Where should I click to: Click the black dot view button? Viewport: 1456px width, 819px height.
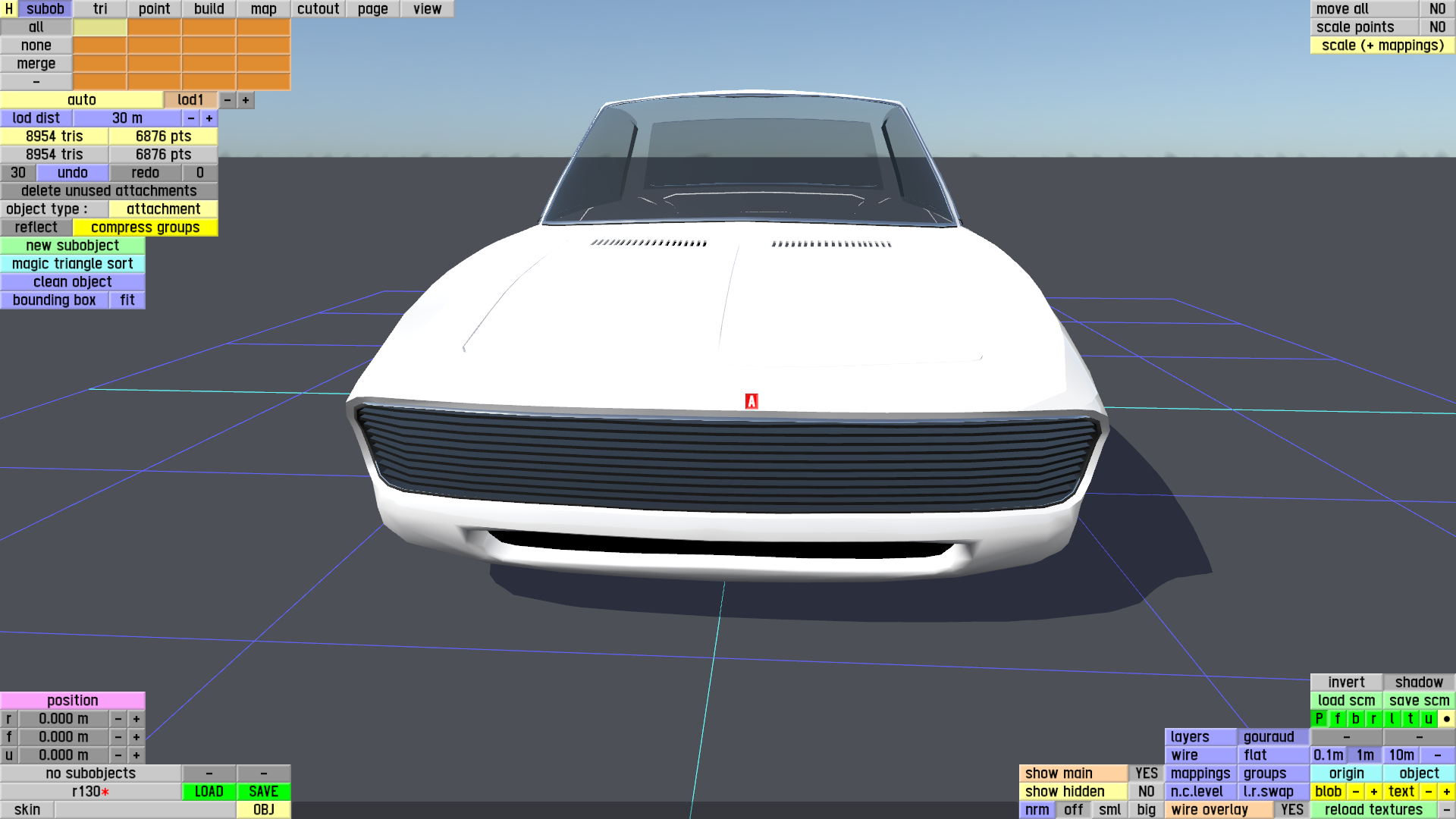(1447, 719)
